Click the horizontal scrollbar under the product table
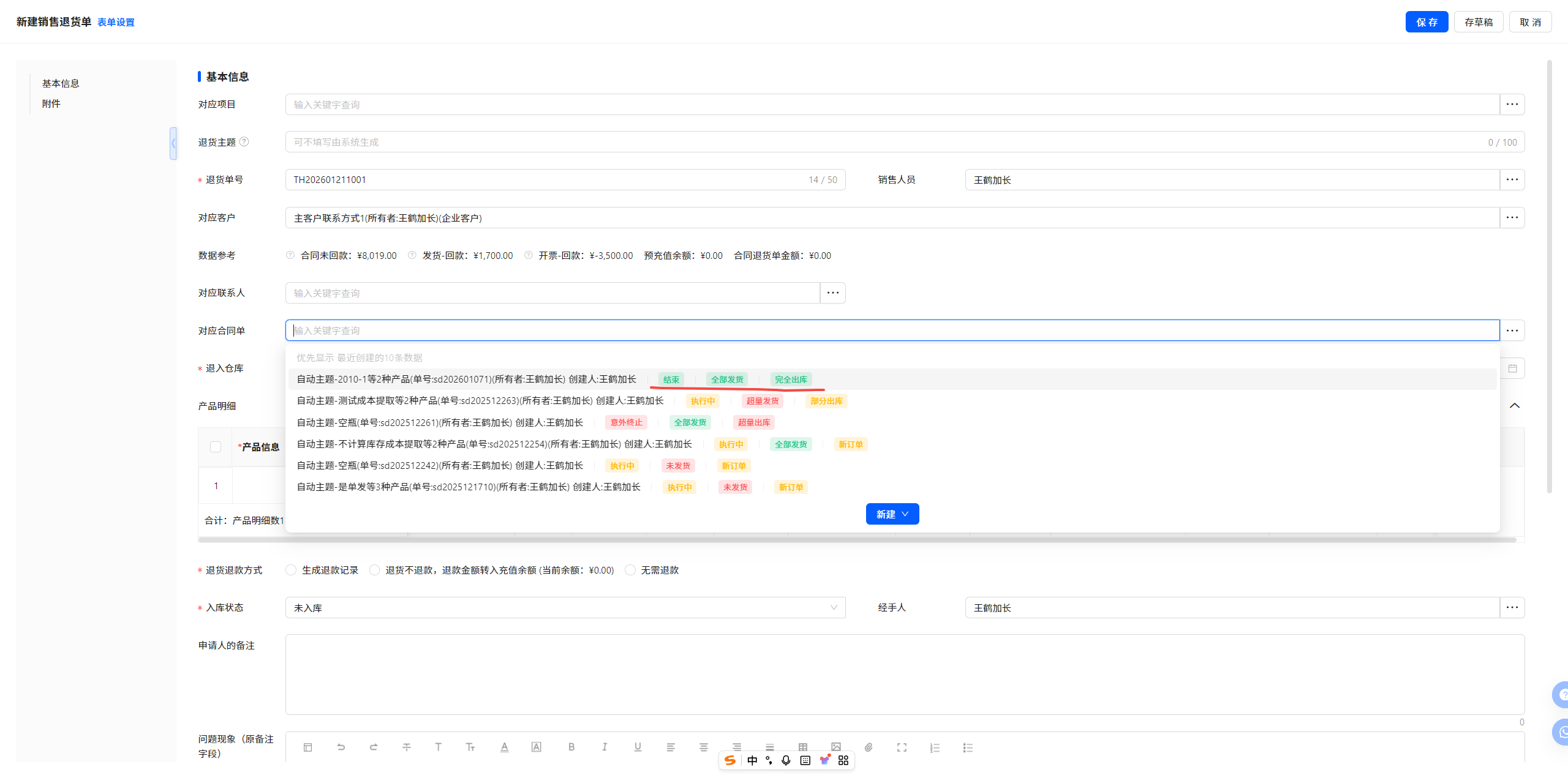This screenshot has height=778, width=1568. (858, 540)
